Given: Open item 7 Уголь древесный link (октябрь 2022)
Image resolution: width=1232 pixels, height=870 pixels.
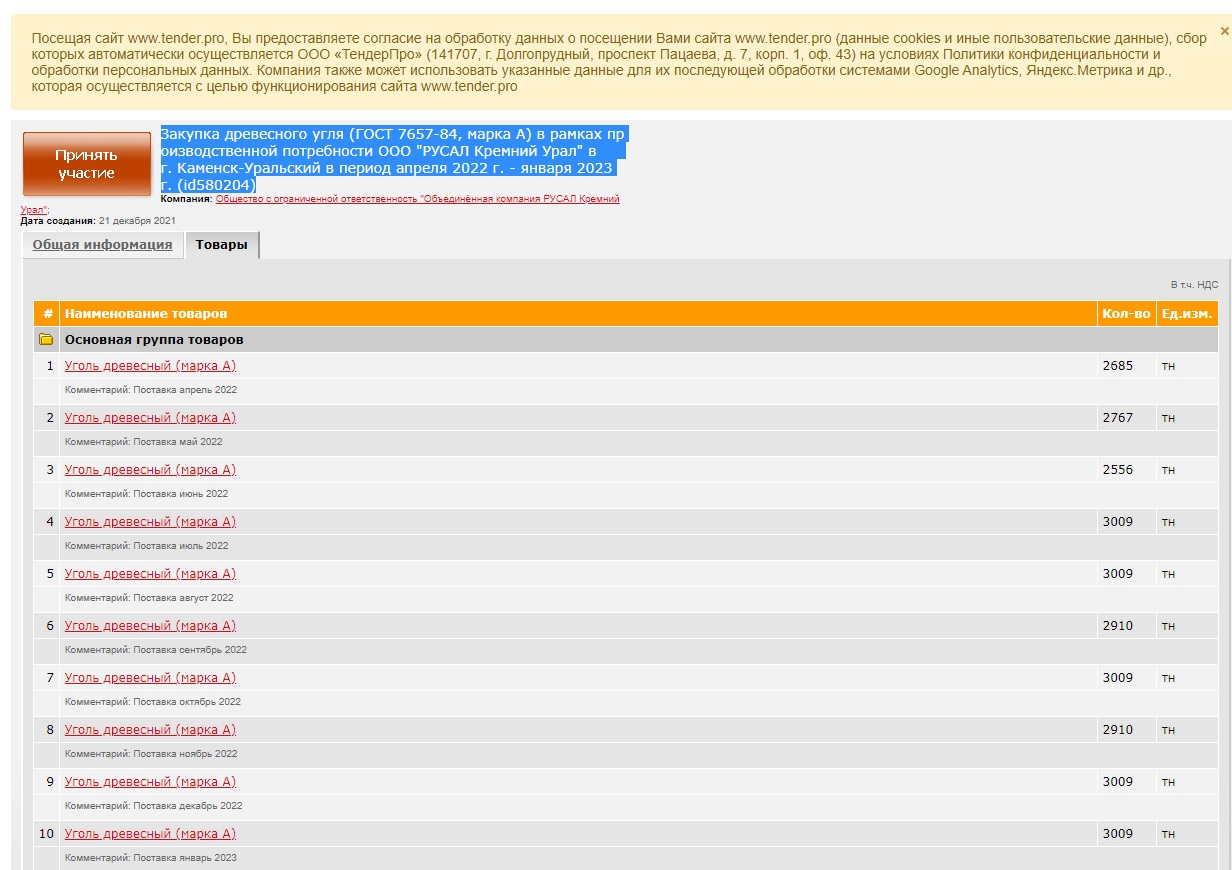Looking at the screenshot, I should [x=150, y=678].
